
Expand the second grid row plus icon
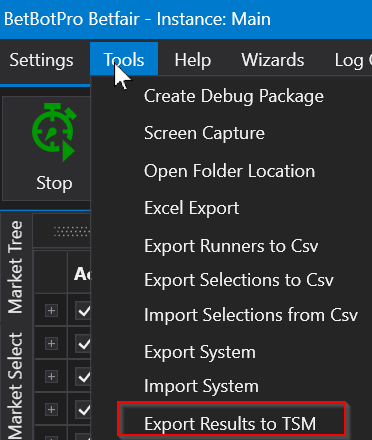tap(51, 344)
